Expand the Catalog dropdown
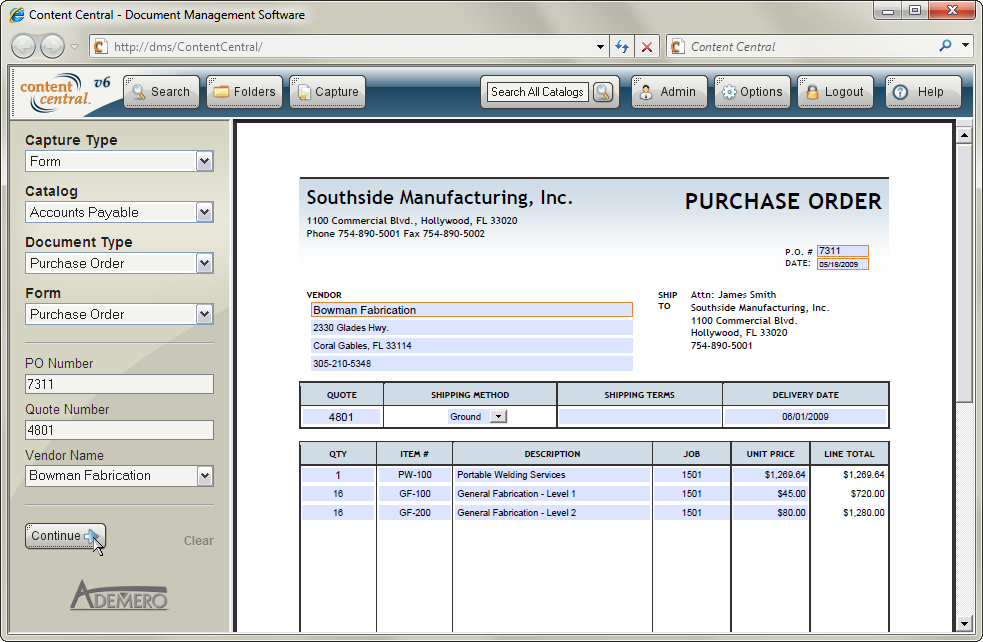The width and height of the screenshot is (983, 642). (x=204, y=212)
